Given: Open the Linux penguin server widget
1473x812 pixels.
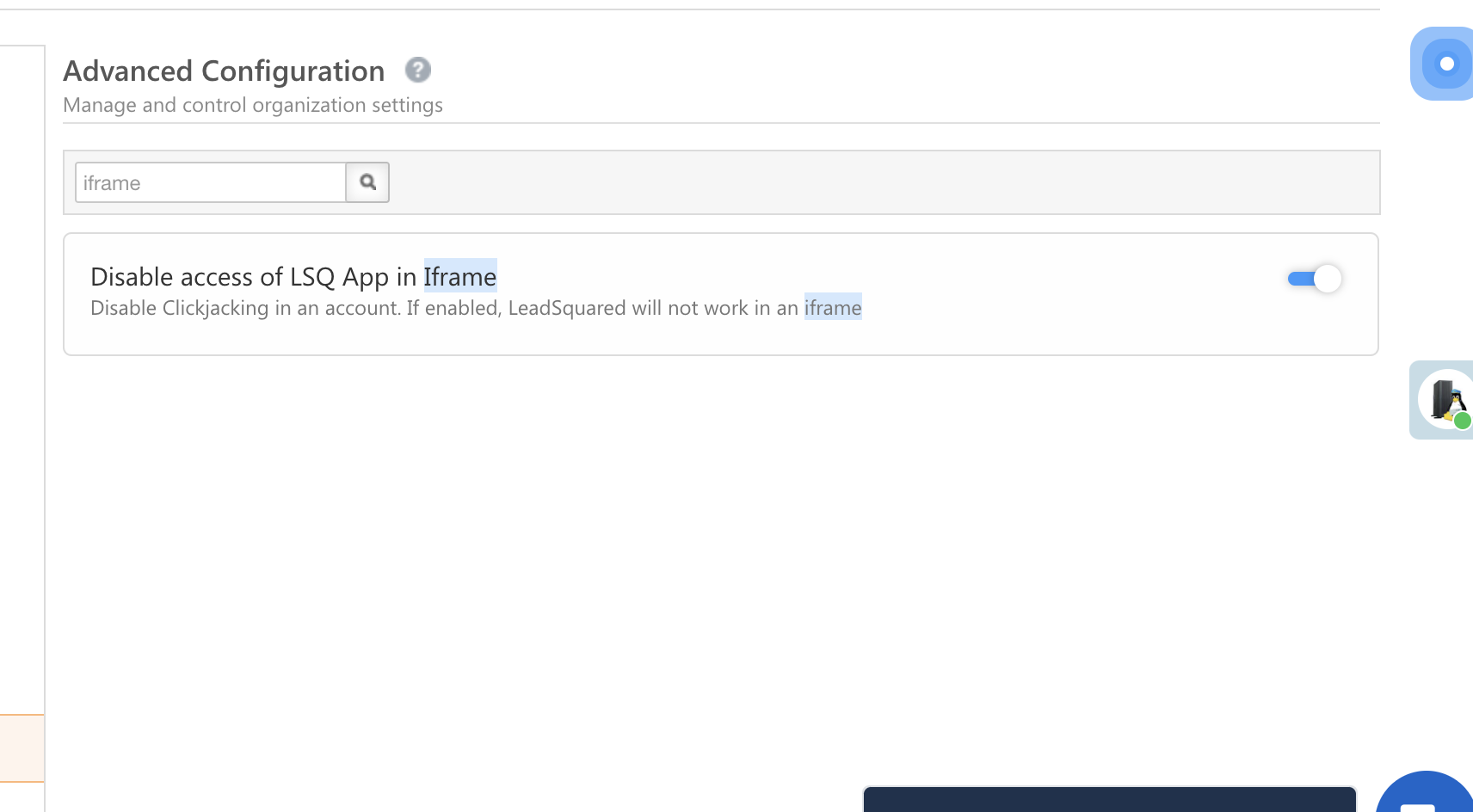Looking at the screenshot, I should [1442, 400].
